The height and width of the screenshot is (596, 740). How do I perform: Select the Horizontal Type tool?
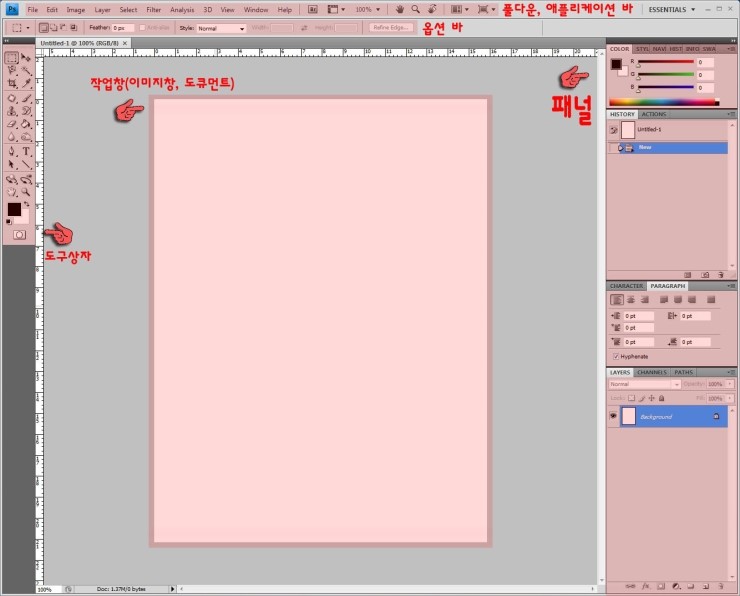26,151
